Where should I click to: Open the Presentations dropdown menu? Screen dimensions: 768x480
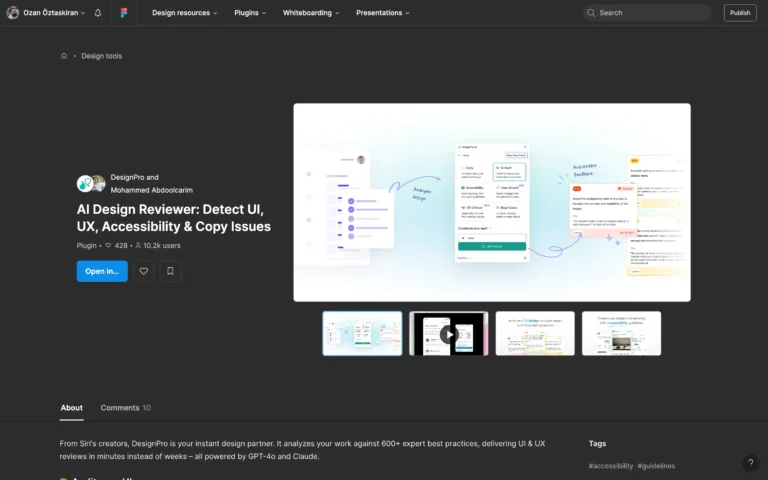point(383,13)
